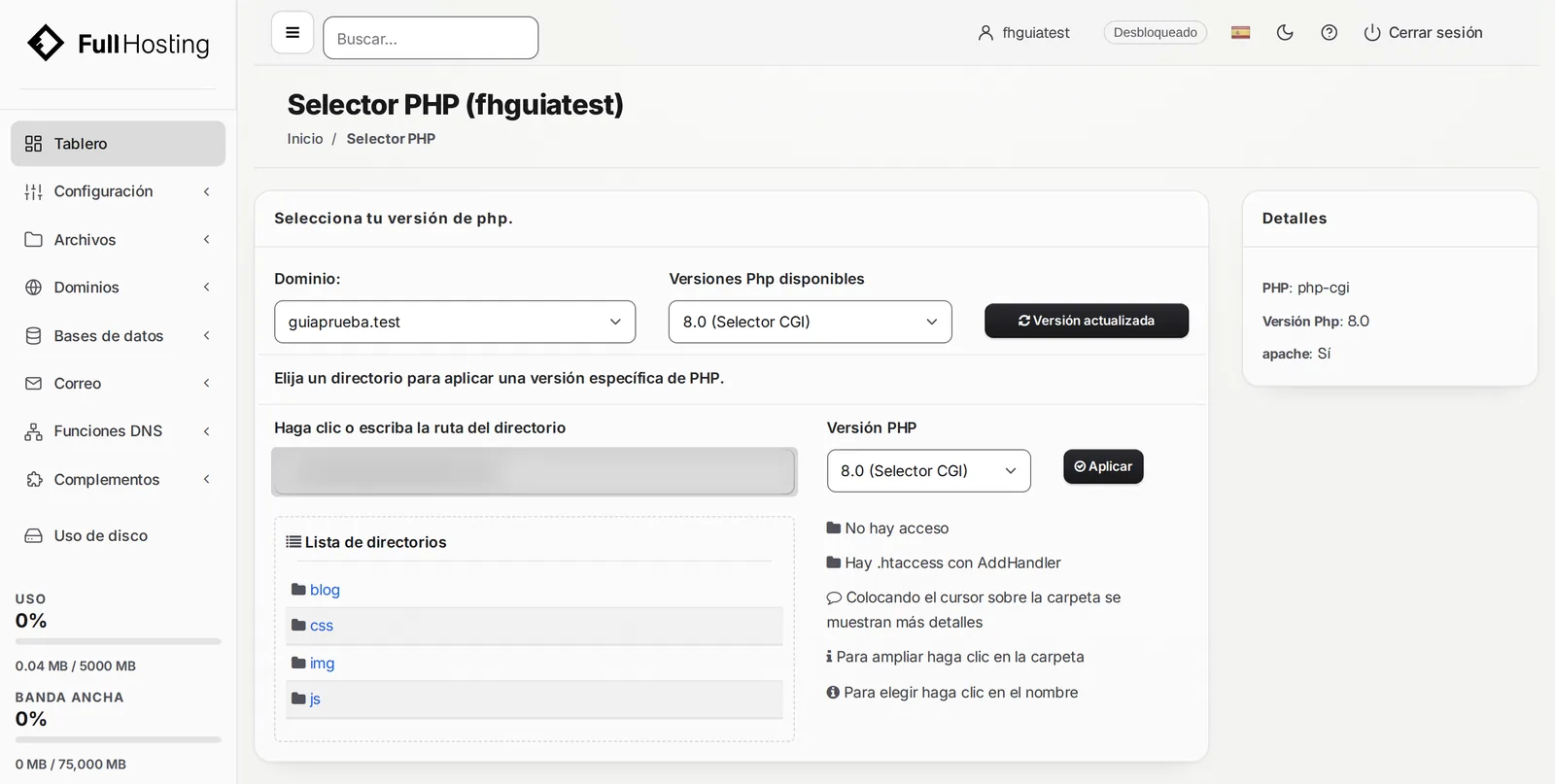Expand the Bases de datos menu
Viewport: 1555px width, 784px height.
118,336
